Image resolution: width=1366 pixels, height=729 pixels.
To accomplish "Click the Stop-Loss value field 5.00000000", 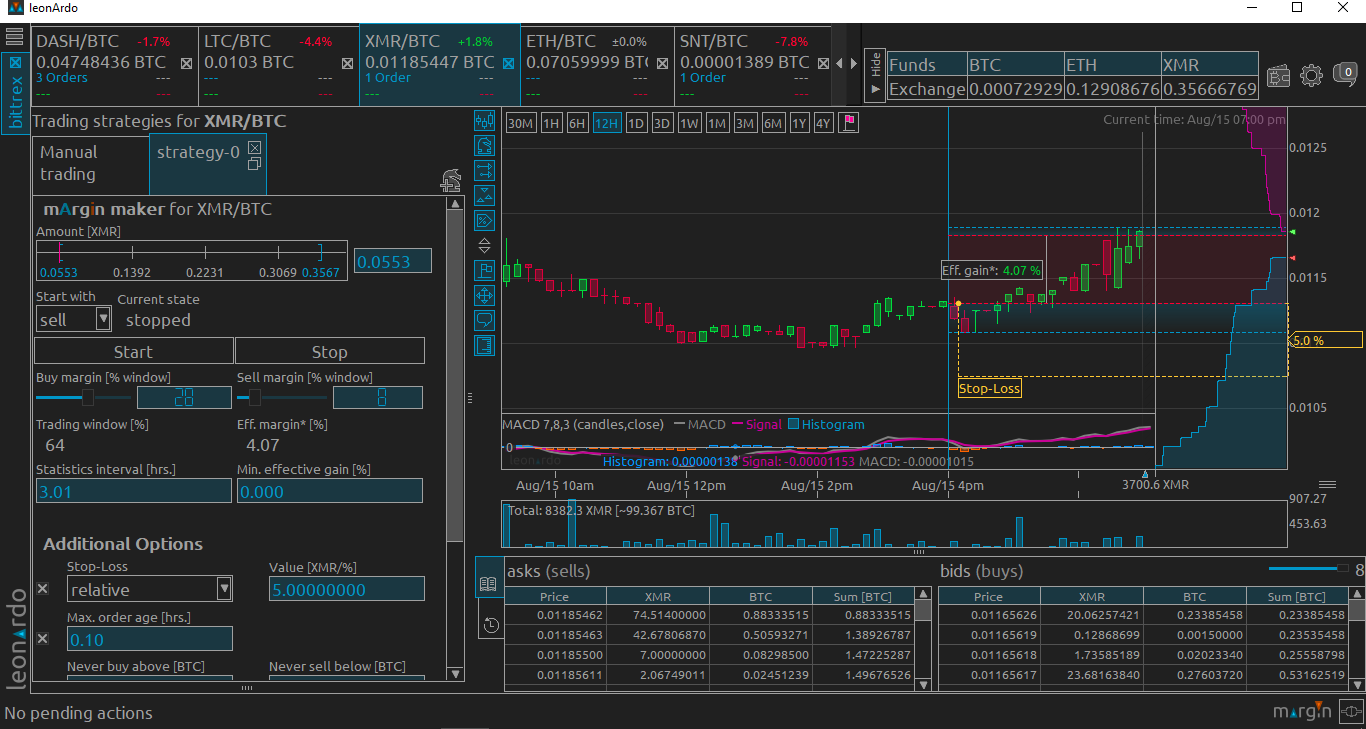I will pos(347,589).
